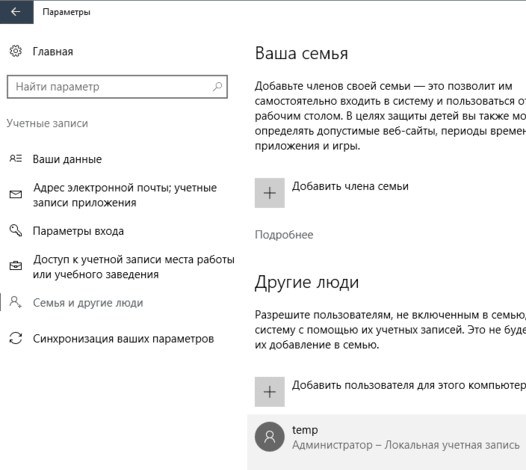This screenshot has width=526, height=470.
Task: Click Добавить пользователя для этого компьютера
Action: point(409,385)
